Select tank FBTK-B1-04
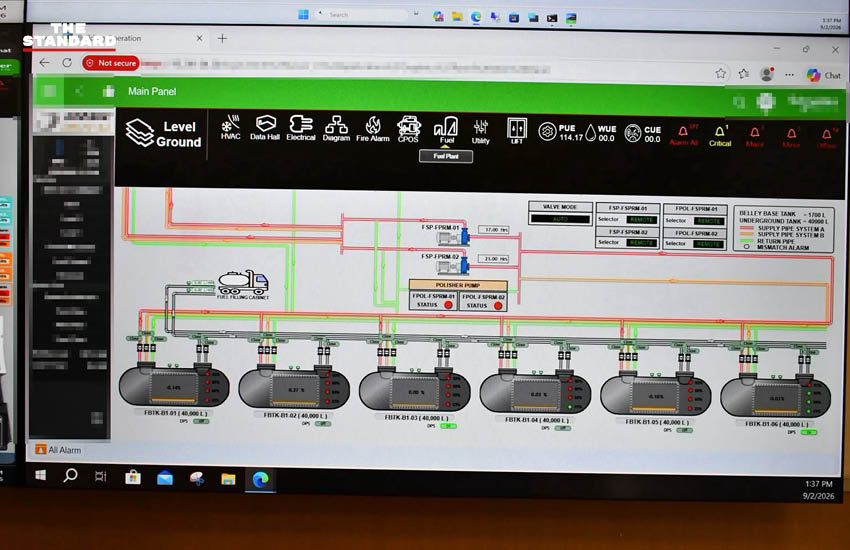Viewport: 850px width, 550px height. pos(535,392)
